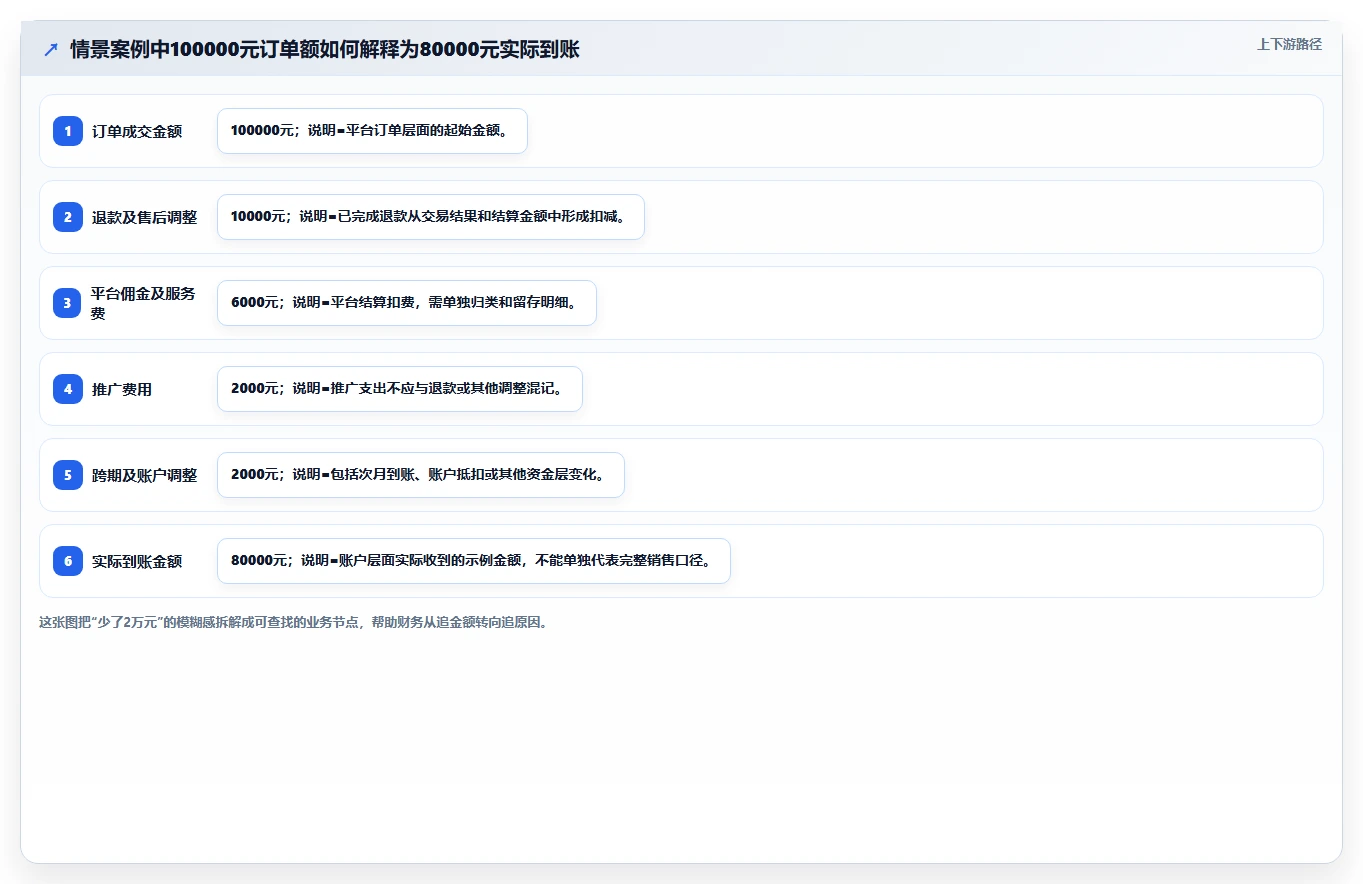The image size is (1363, 884).
Task: Click the 退款及售后调整 label
Action: [144, 217]
